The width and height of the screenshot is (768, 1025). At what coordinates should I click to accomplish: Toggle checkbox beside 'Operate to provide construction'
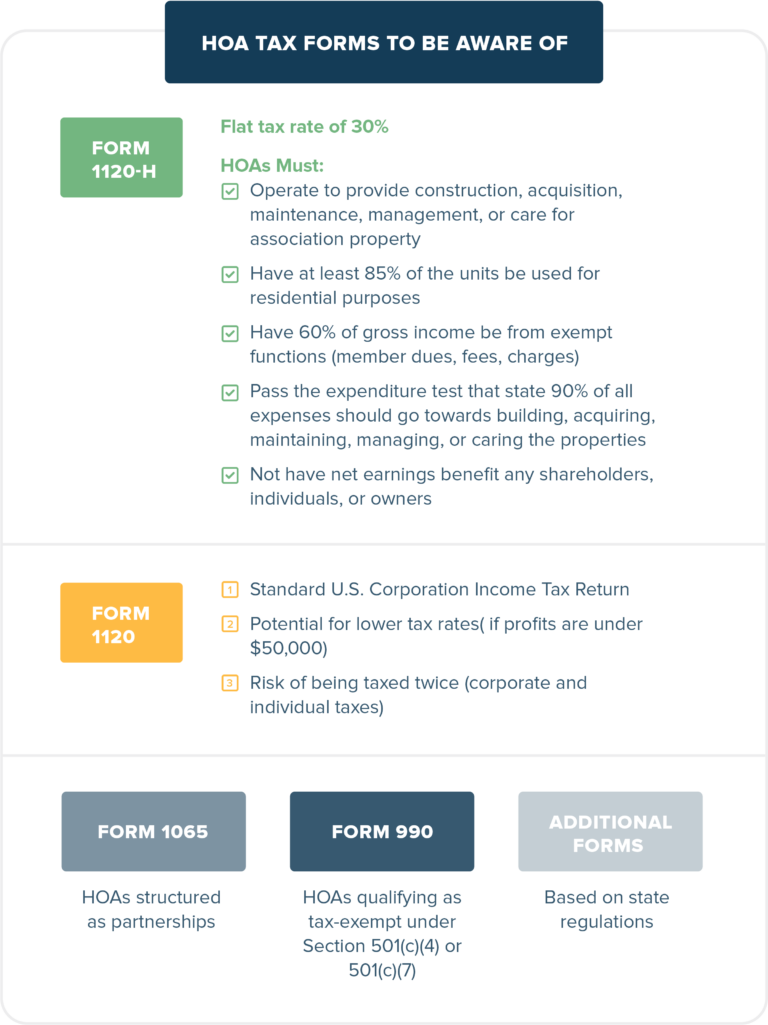[230, 191]
